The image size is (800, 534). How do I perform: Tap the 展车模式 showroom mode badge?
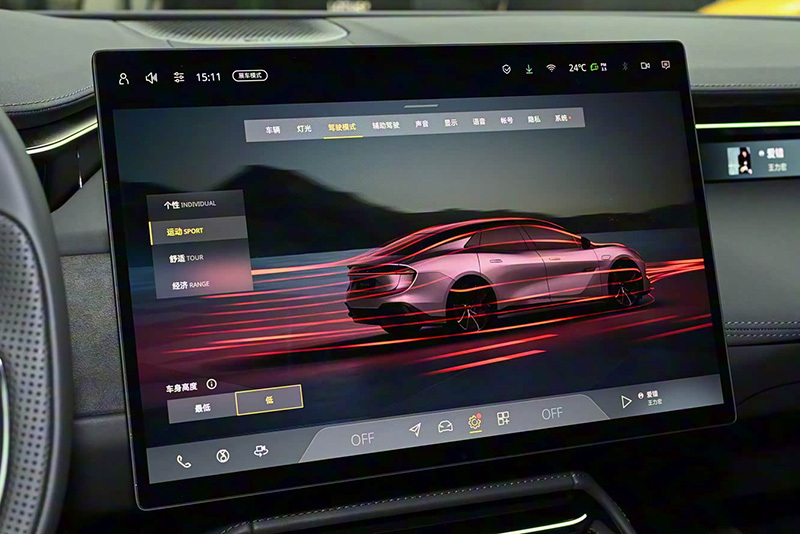(x=250, y=75)
